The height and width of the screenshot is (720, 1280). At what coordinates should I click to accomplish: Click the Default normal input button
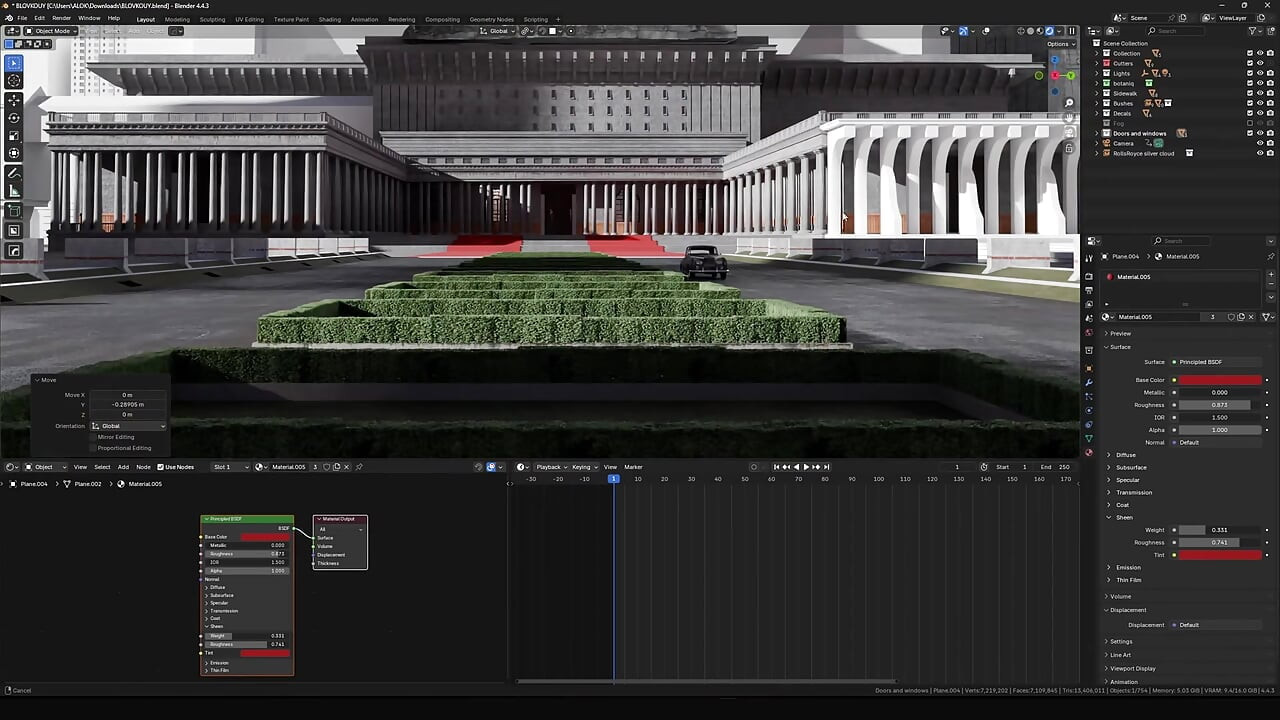(x=1220, y=442)
